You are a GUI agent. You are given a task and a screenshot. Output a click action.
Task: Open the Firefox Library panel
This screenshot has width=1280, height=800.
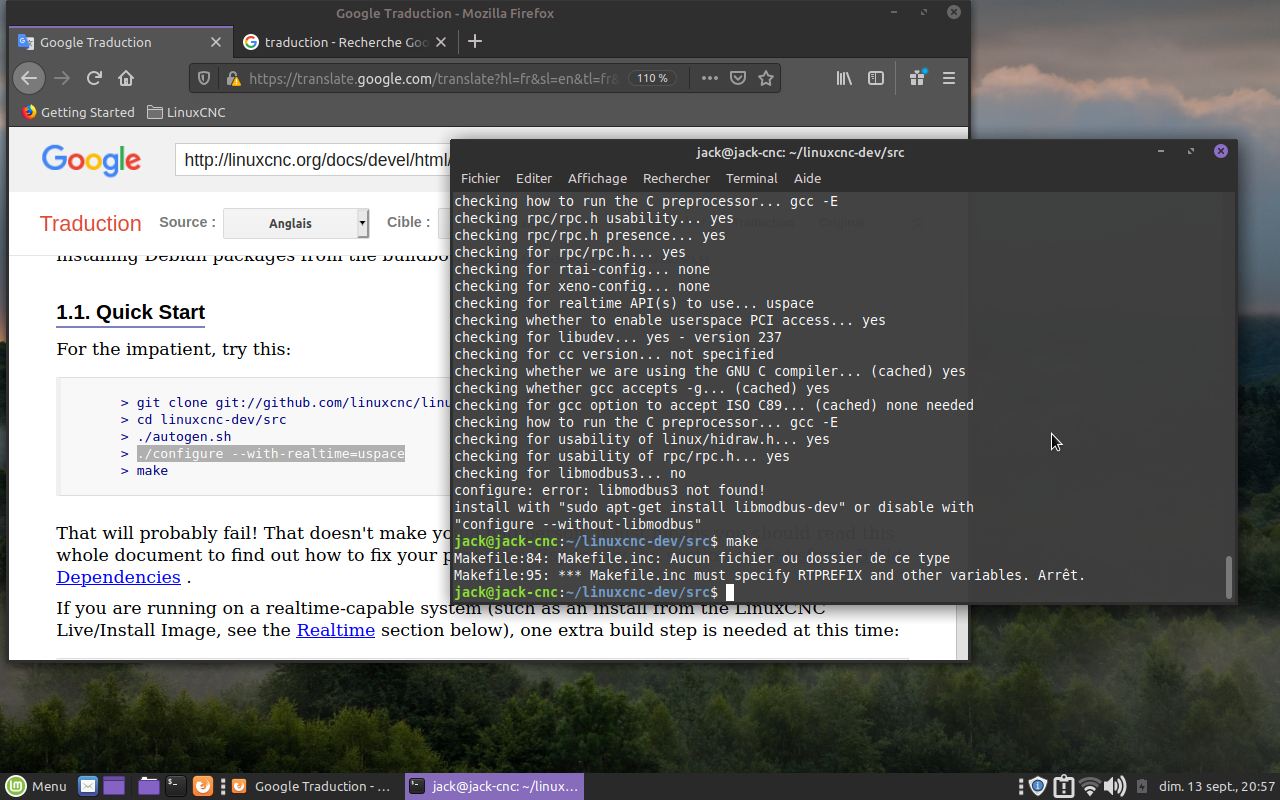pos(844,78)
